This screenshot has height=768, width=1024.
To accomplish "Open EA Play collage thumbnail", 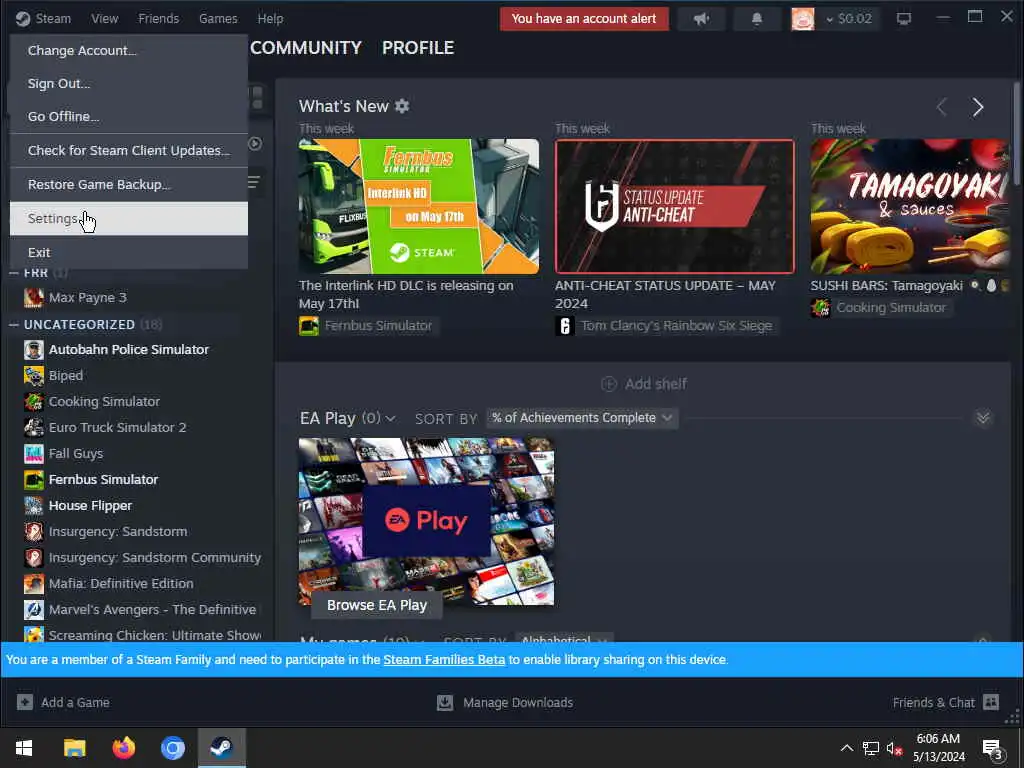I will 426,522.
